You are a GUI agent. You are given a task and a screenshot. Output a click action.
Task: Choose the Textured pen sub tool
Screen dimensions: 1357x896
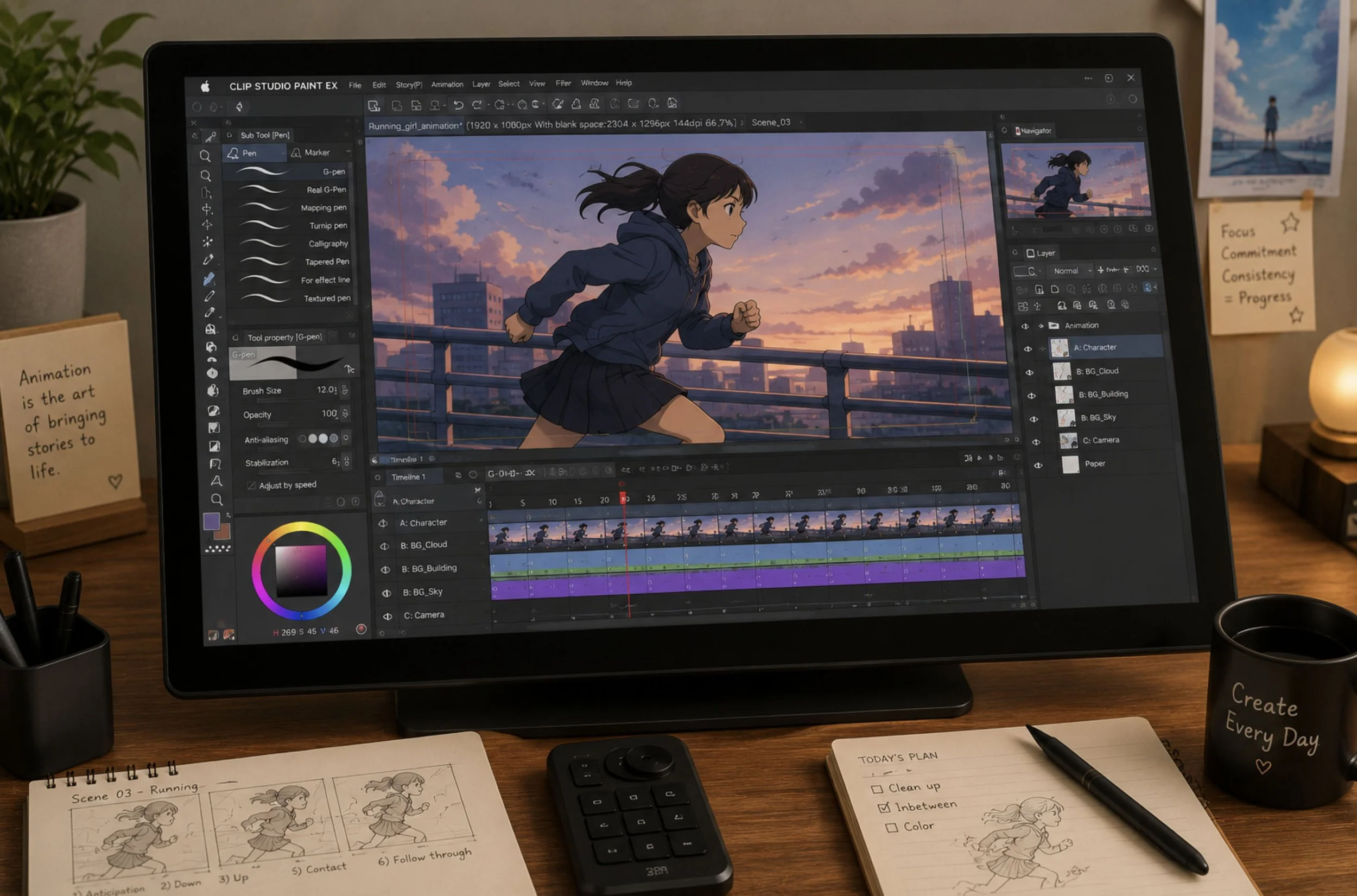pos(293,298)
